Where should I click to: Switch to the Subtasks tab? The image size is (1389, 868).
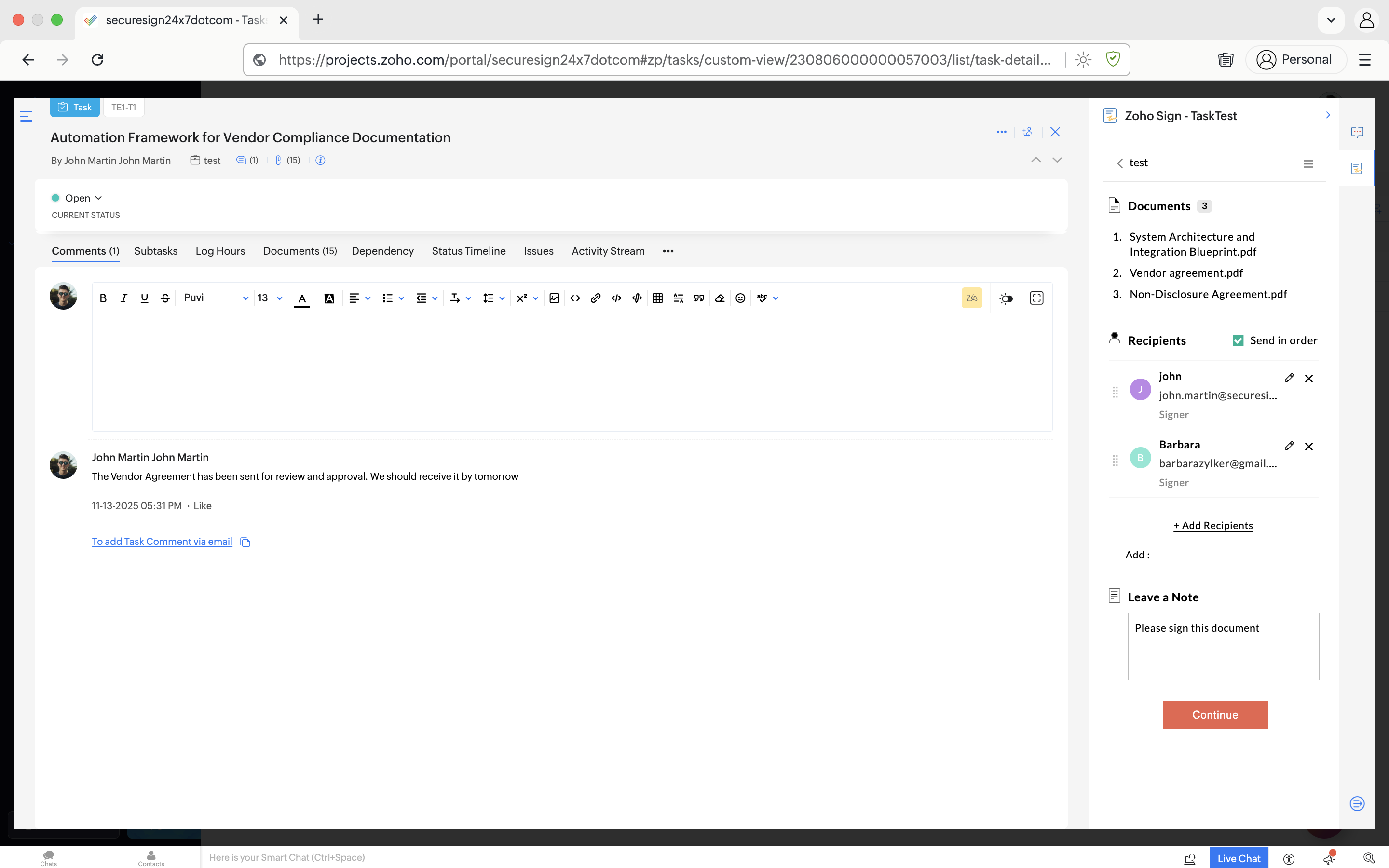(156, 251)
